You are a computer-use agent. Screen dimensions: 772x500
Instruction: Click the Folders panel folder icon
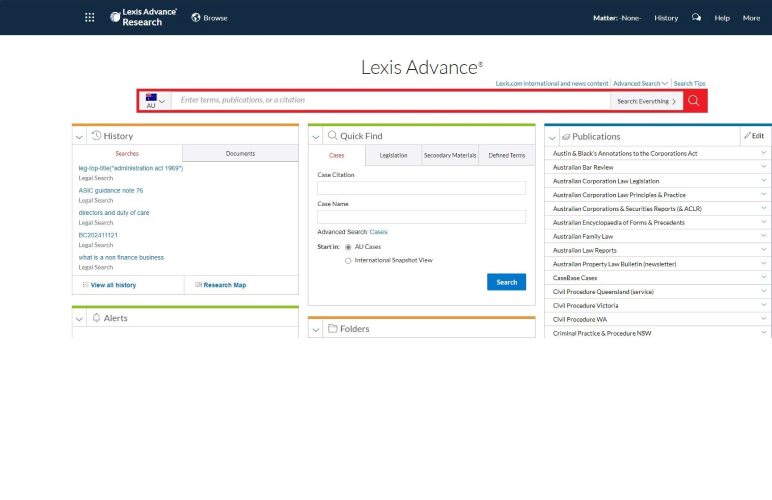[x=333, y=328]
